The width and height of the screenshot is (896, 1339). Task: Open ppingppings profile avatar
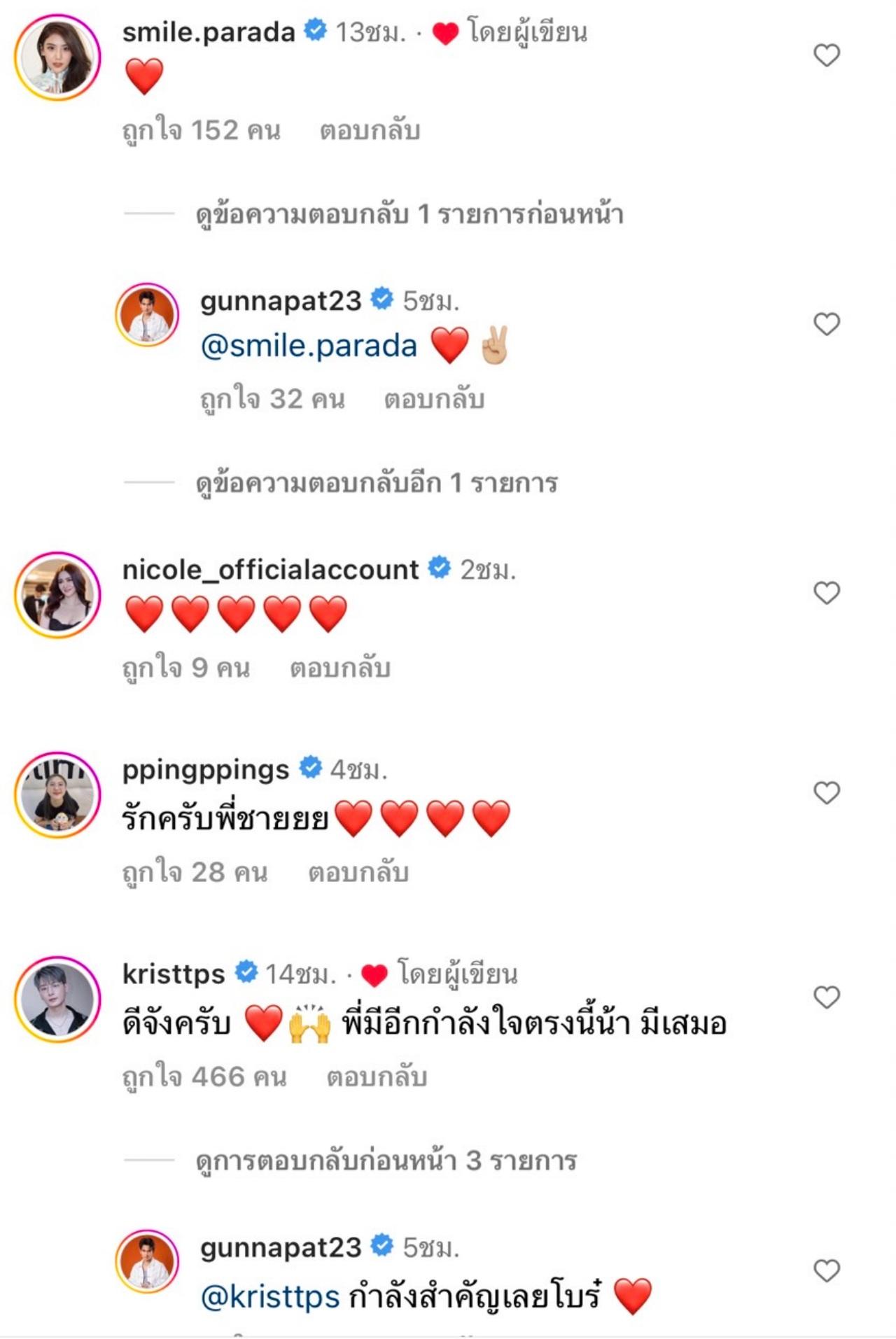[x=58, y=794]
